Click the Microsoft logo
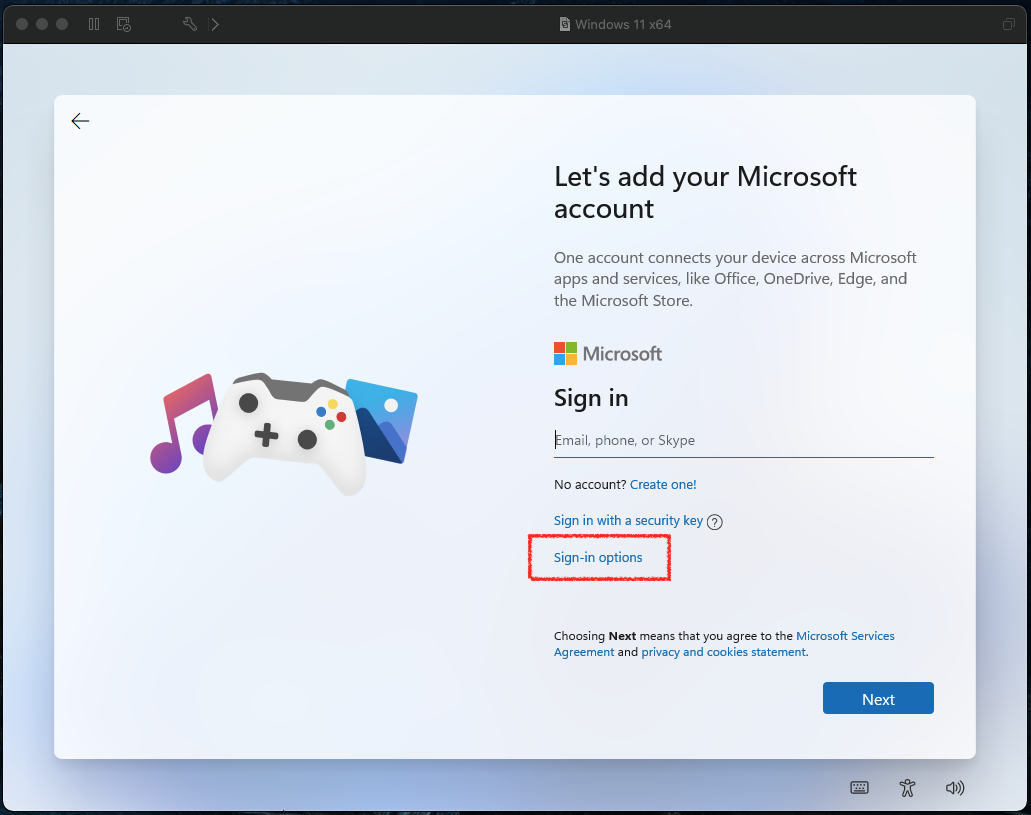This screenshot has width=1031, height=815. coord(608,354)
